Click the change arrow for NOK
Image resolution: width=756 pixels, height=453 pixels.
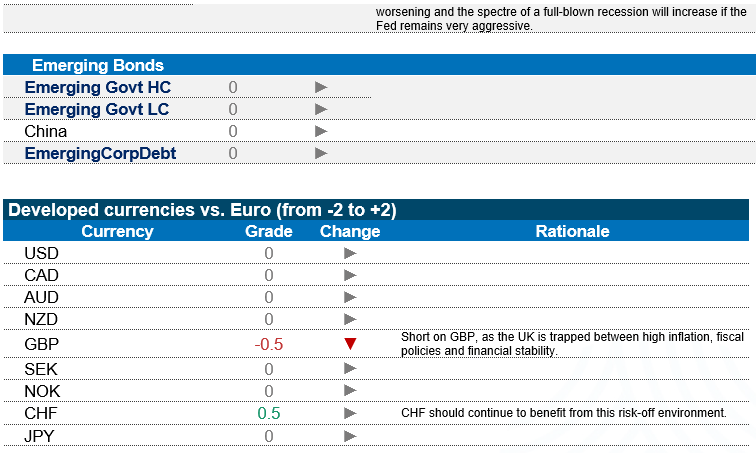pos(350,391)
